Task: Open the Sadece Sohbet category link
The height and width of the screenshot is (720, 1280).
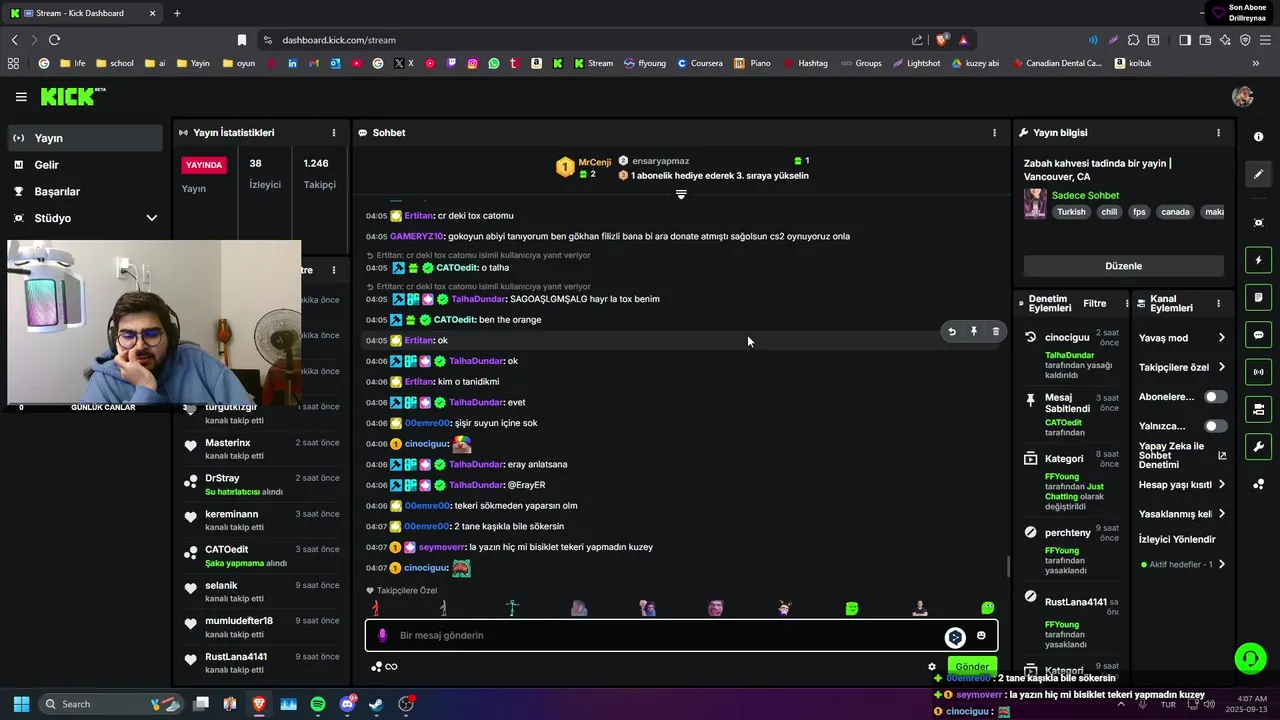Action: (1085, 195)
